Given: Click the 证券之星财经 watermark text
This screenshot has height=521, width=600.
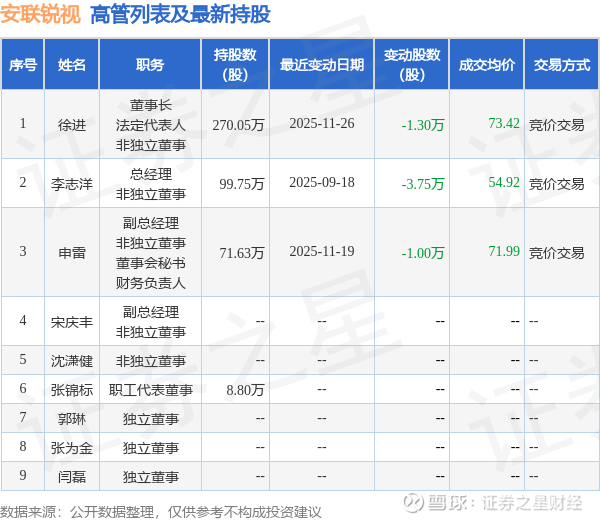Looking at the screenshot, I should tap(532, 503).
